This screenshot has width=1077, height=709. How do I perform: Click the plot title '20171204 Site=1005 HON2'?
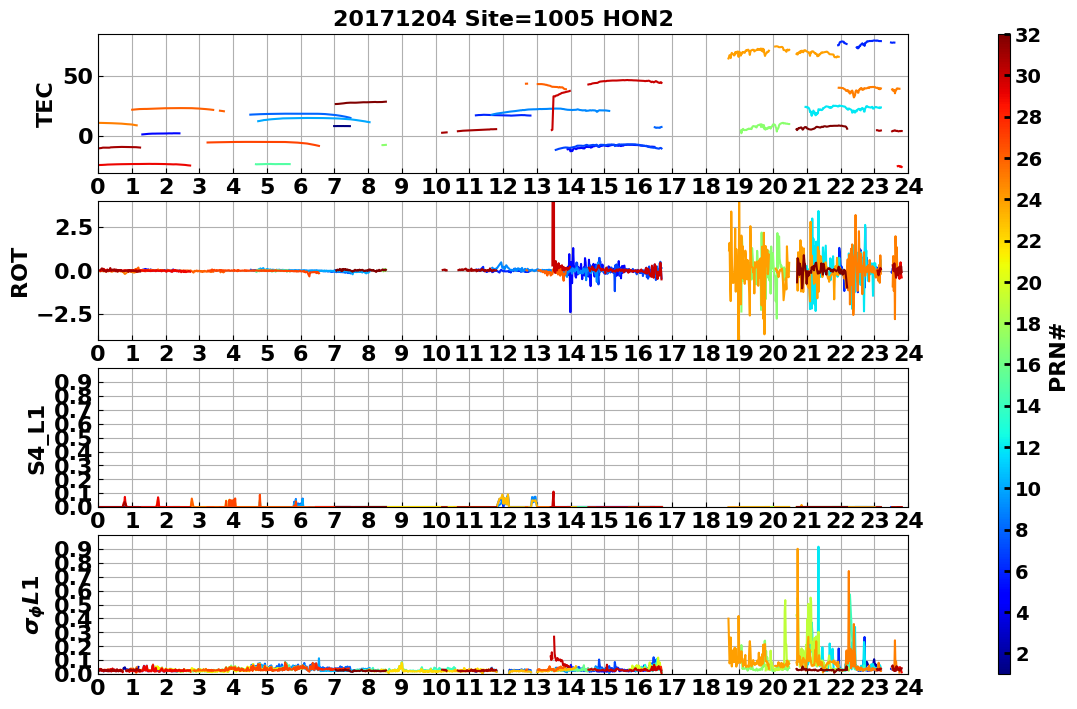tap(503, 19)
